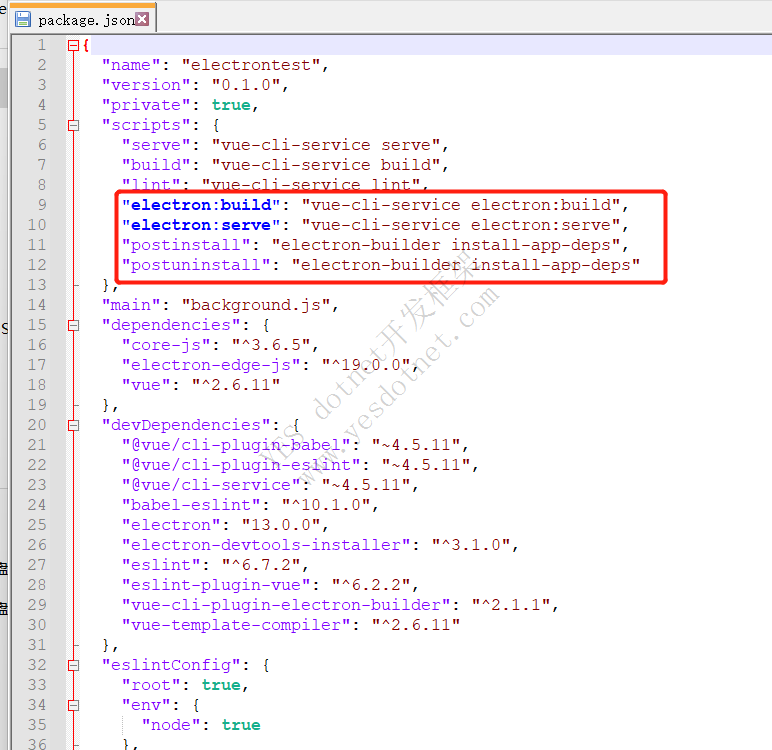Click the "^6.7.2" eslint version
Viewport: 772px width, 750px height.
[x=261, y=565]
